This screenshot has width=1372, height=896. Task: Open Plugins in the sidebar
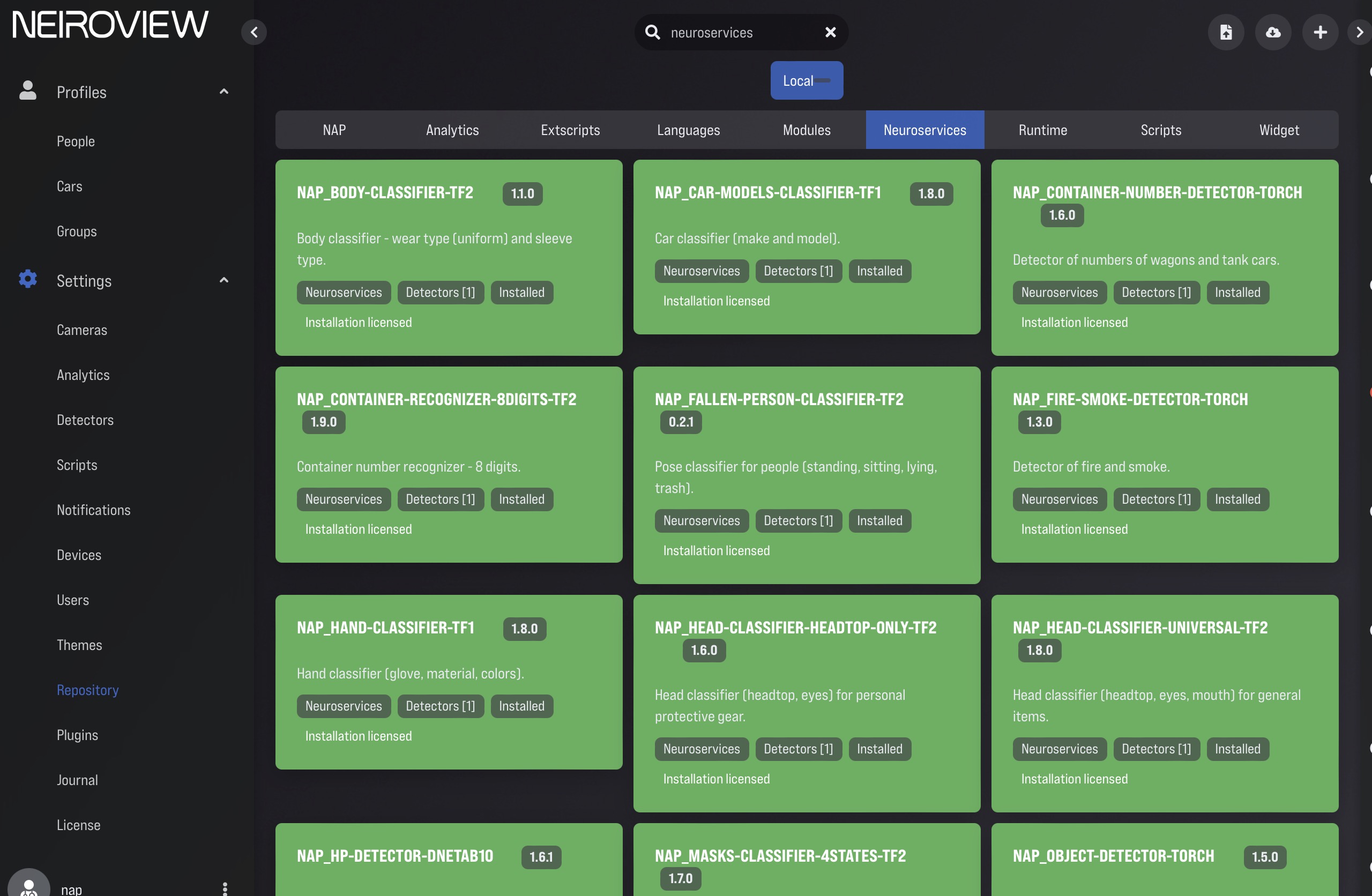pyautogui.click(x=77, y=735)
